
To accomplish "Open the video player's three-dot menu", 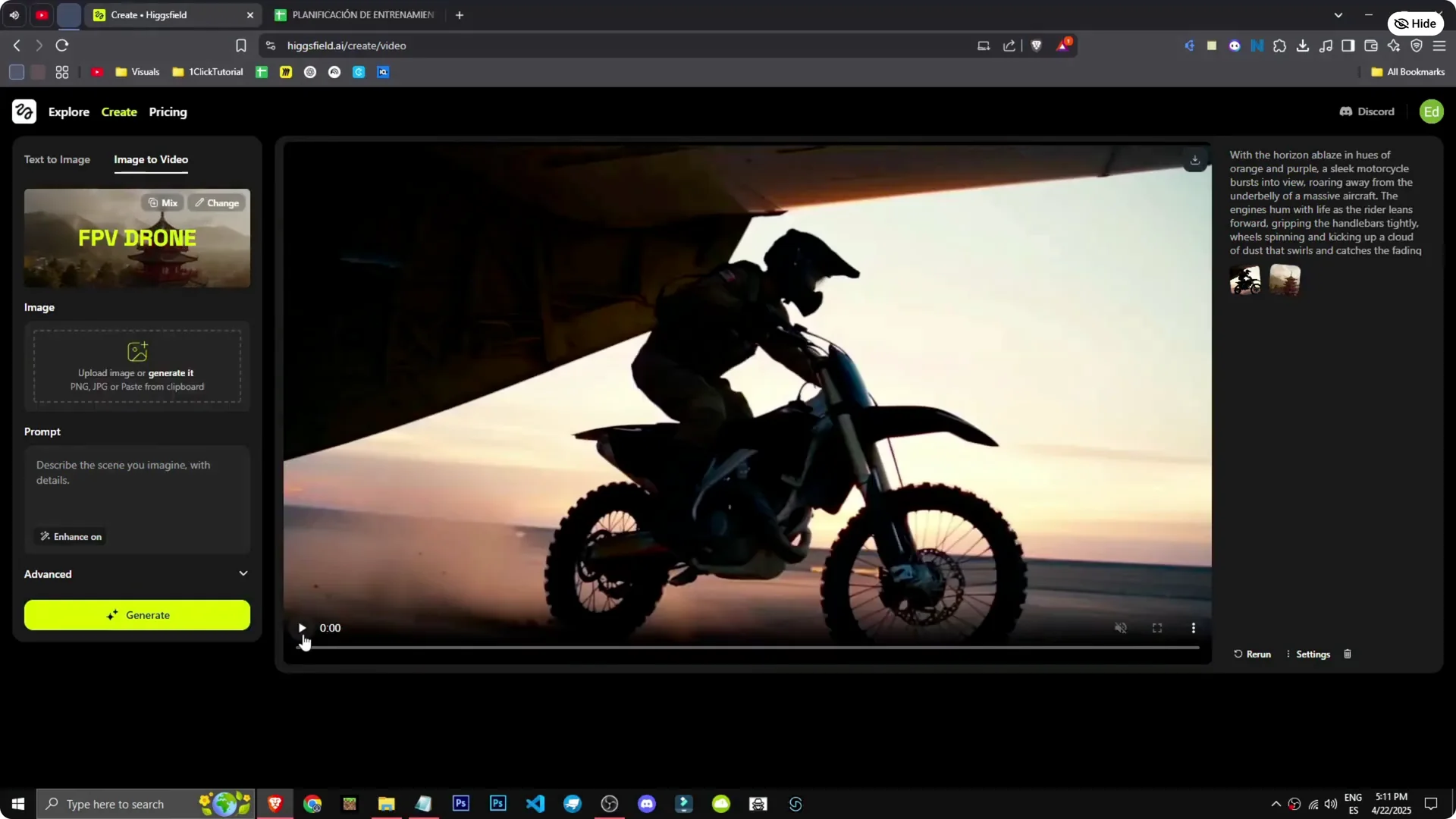I will [x=1193, y=628].
